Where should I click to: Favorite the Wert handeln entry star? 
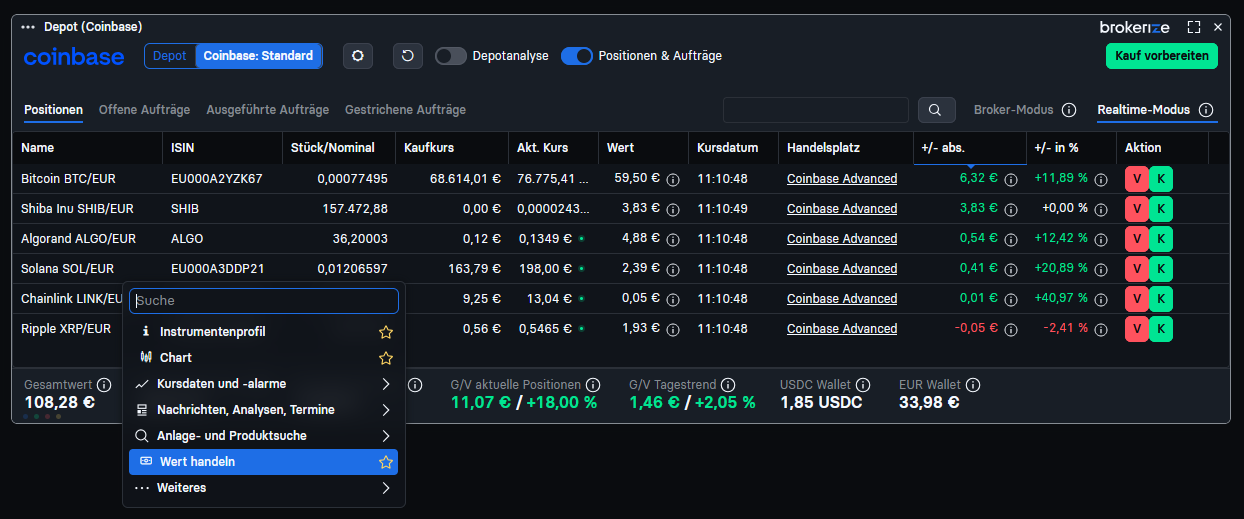click(x=385, y=462)
